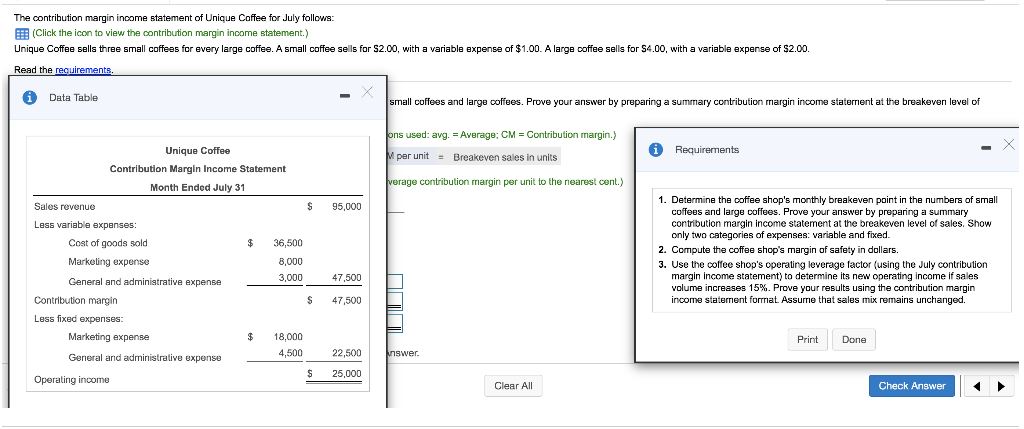Select the 3,000 general and administrative value
Viewport: 1024px width, 429px height.
tap(291, 278)
